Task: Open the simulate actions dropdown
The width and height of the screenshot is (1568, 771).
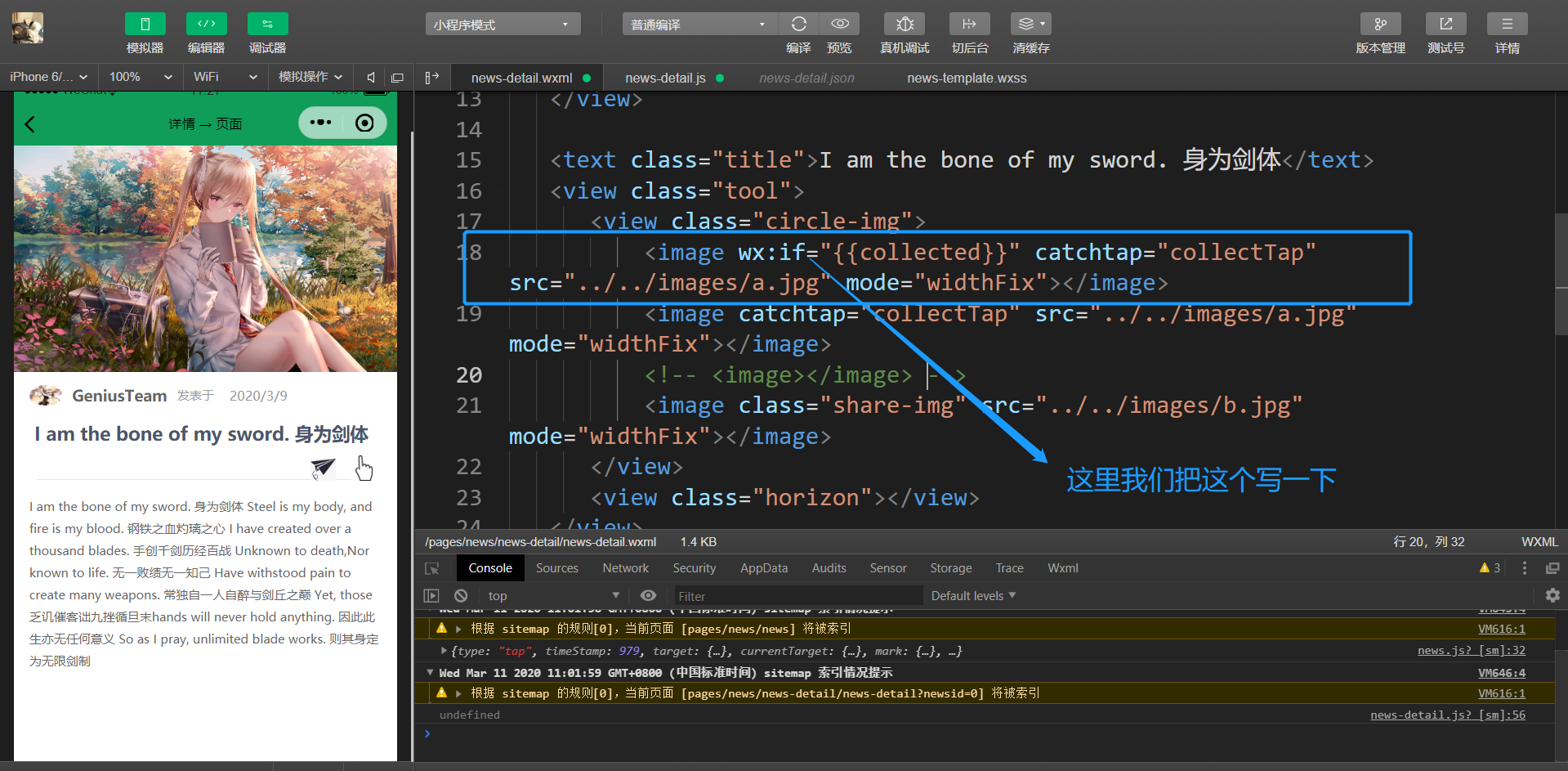Action: 310,77
